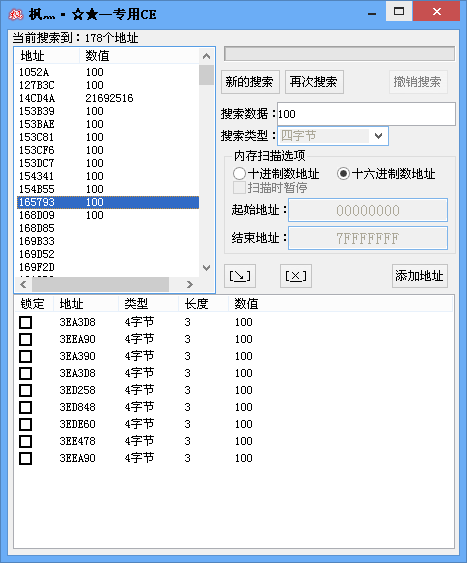The image size is (467, 563).
Task: Click the 起始地址 field
Action: point(368,210)
